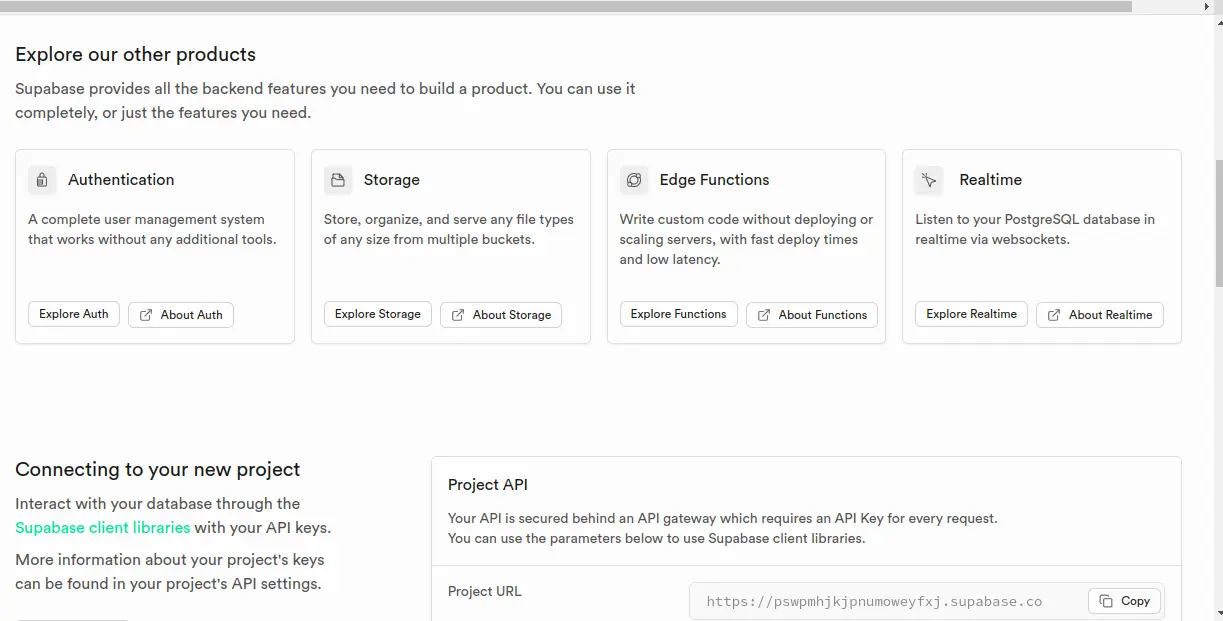Click the horizontal scrollbar at top
The width and height of the screenshot is (1223, 621).
point(566,6)
